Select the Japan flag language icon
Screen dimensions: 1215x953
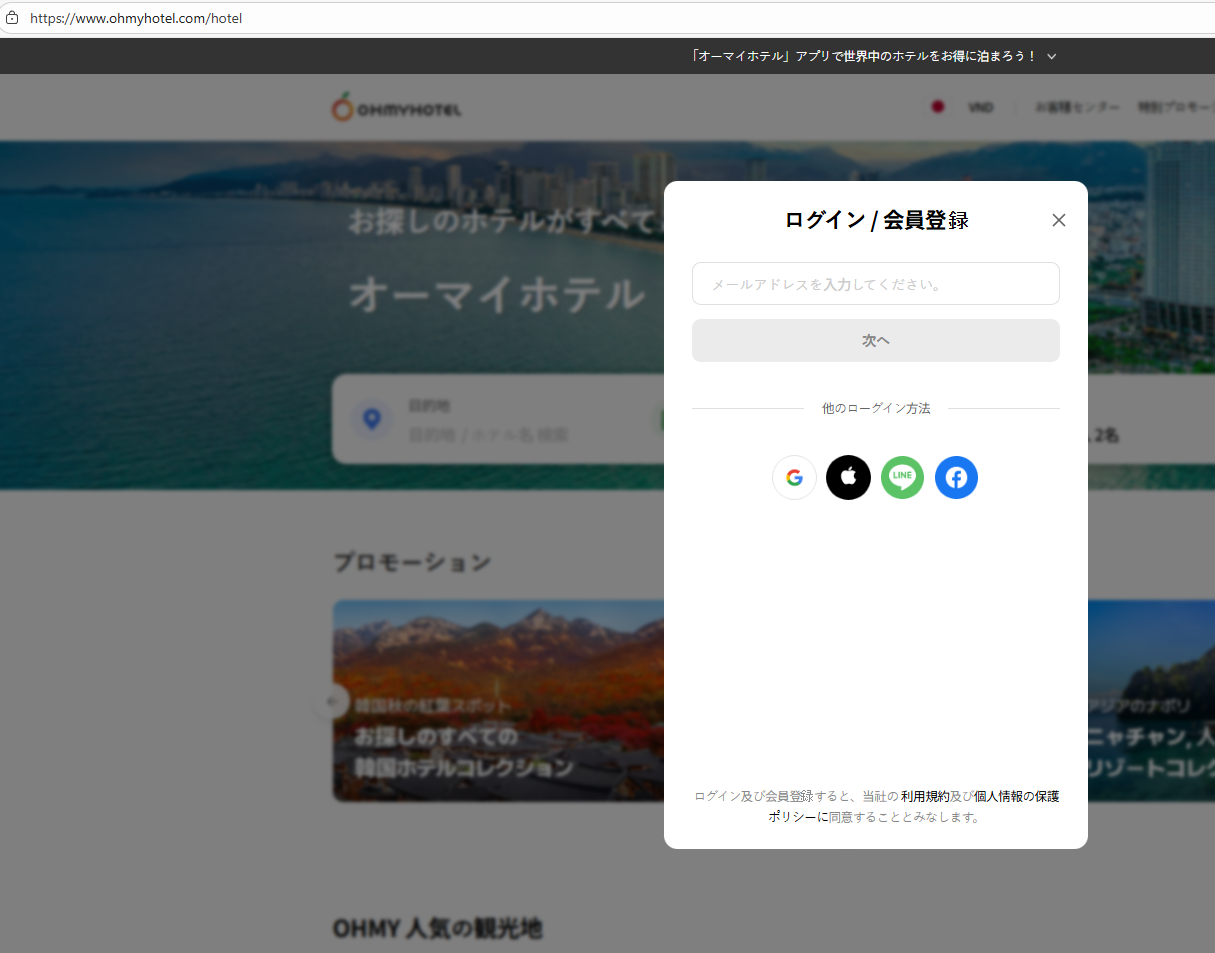point(938,107)
